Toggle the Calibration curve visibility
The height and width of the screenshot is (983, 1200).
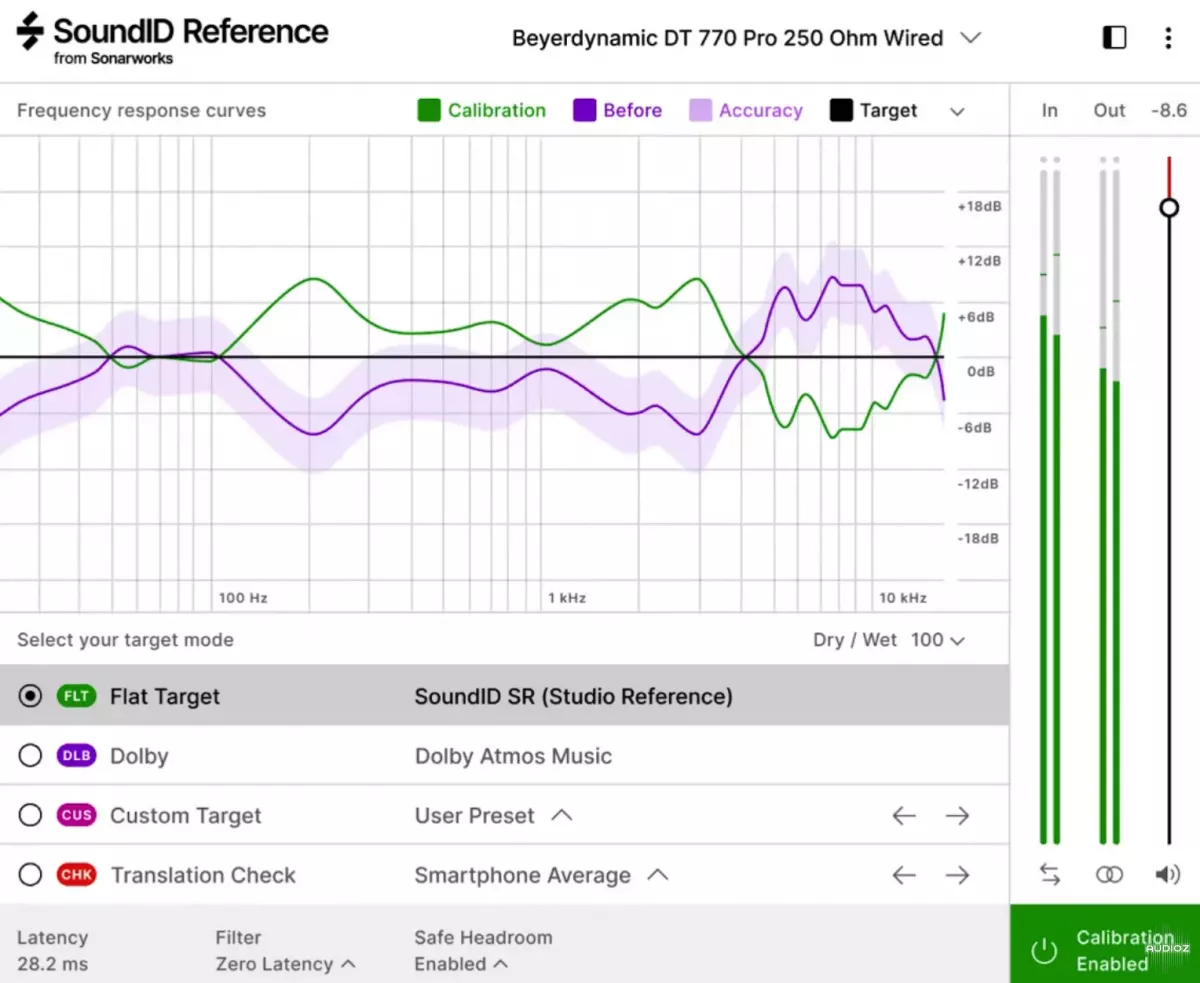click(482, 110)
